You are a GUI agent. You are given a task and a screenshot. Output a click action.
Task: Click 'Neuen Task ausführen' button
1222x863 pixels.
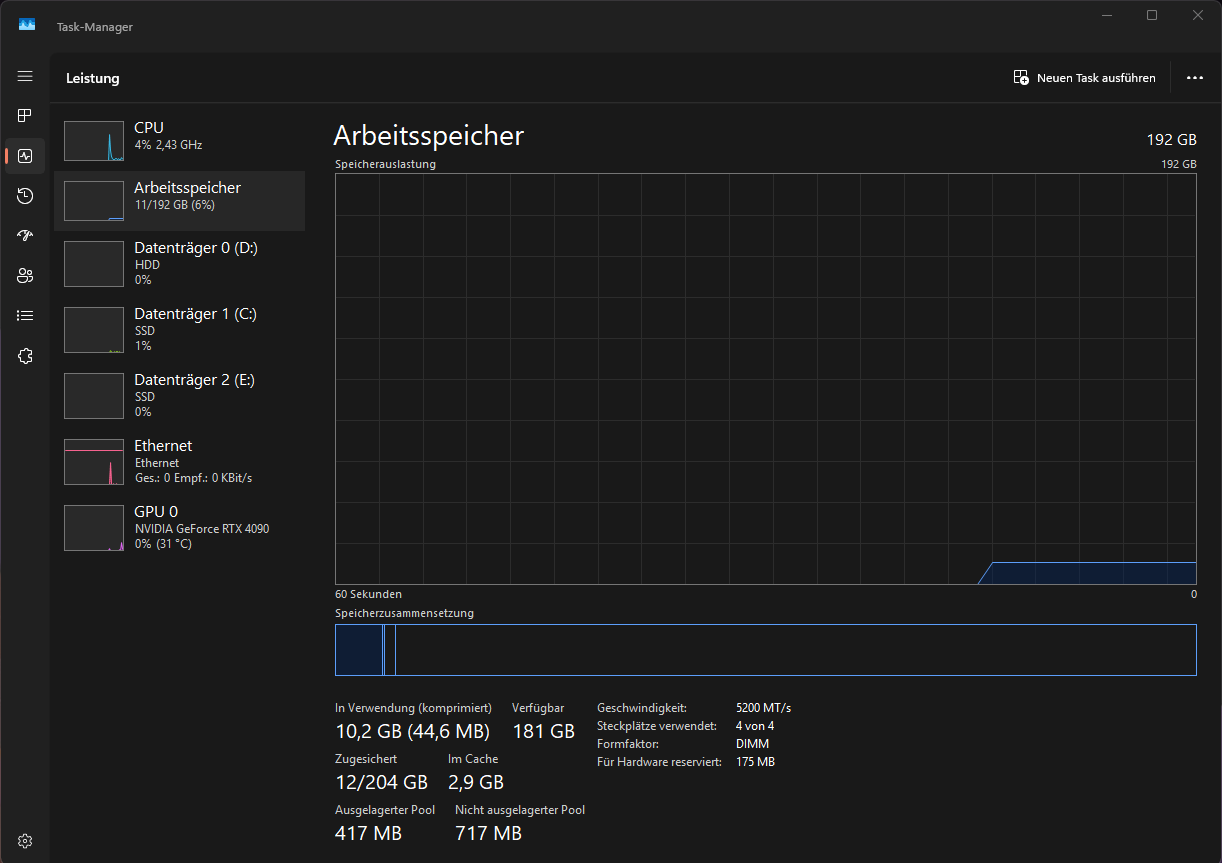pos(1085,78)
